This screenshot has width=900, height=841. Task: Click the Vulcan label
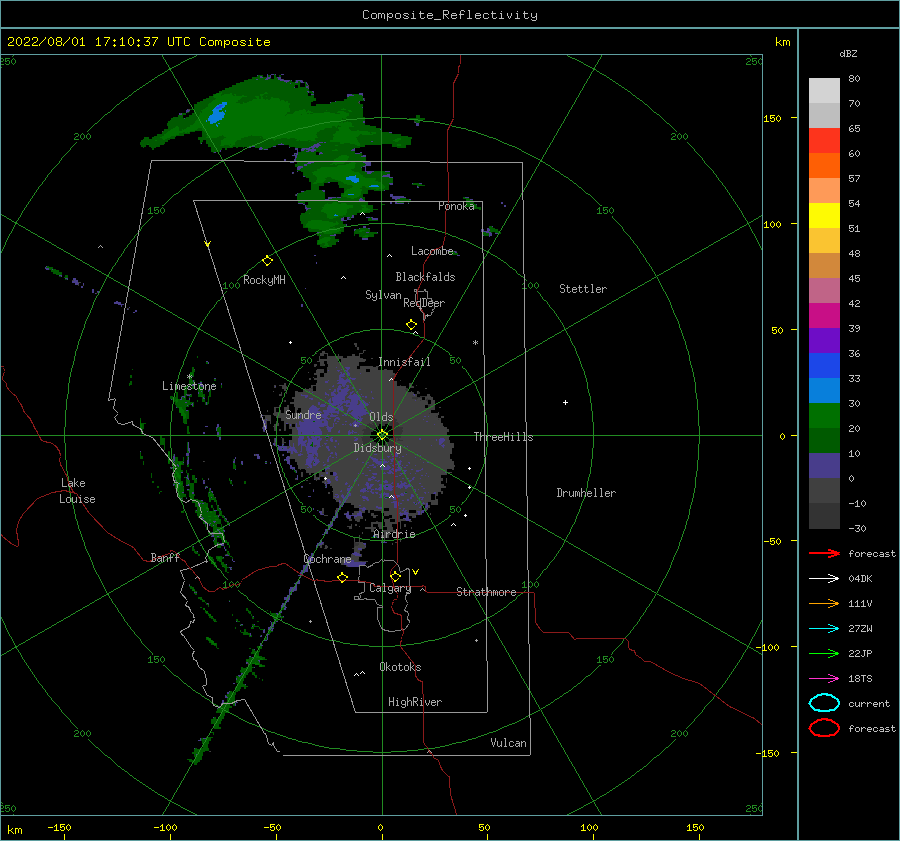click(508, 743)
